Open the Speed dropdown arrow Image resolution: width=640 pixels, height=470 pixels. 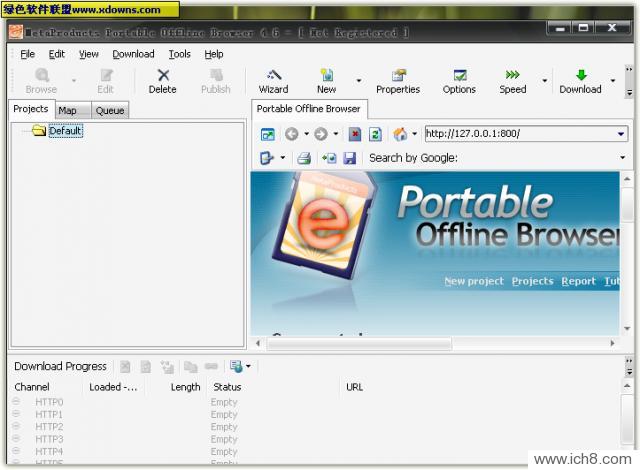[x=544, y=80]
